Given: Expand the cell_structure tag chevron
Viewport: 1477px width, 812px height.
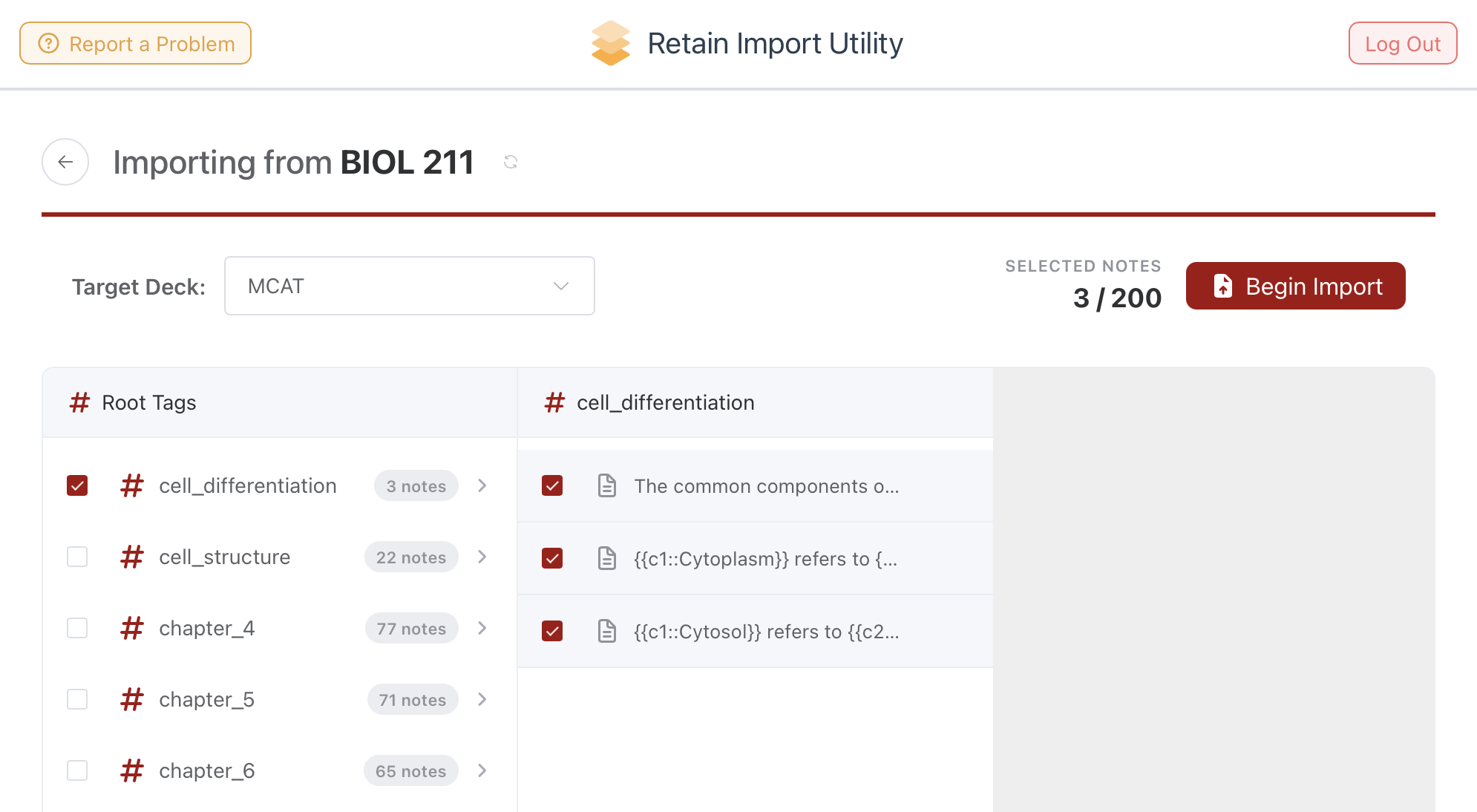Looking at the screenshot, I should 482,557.
